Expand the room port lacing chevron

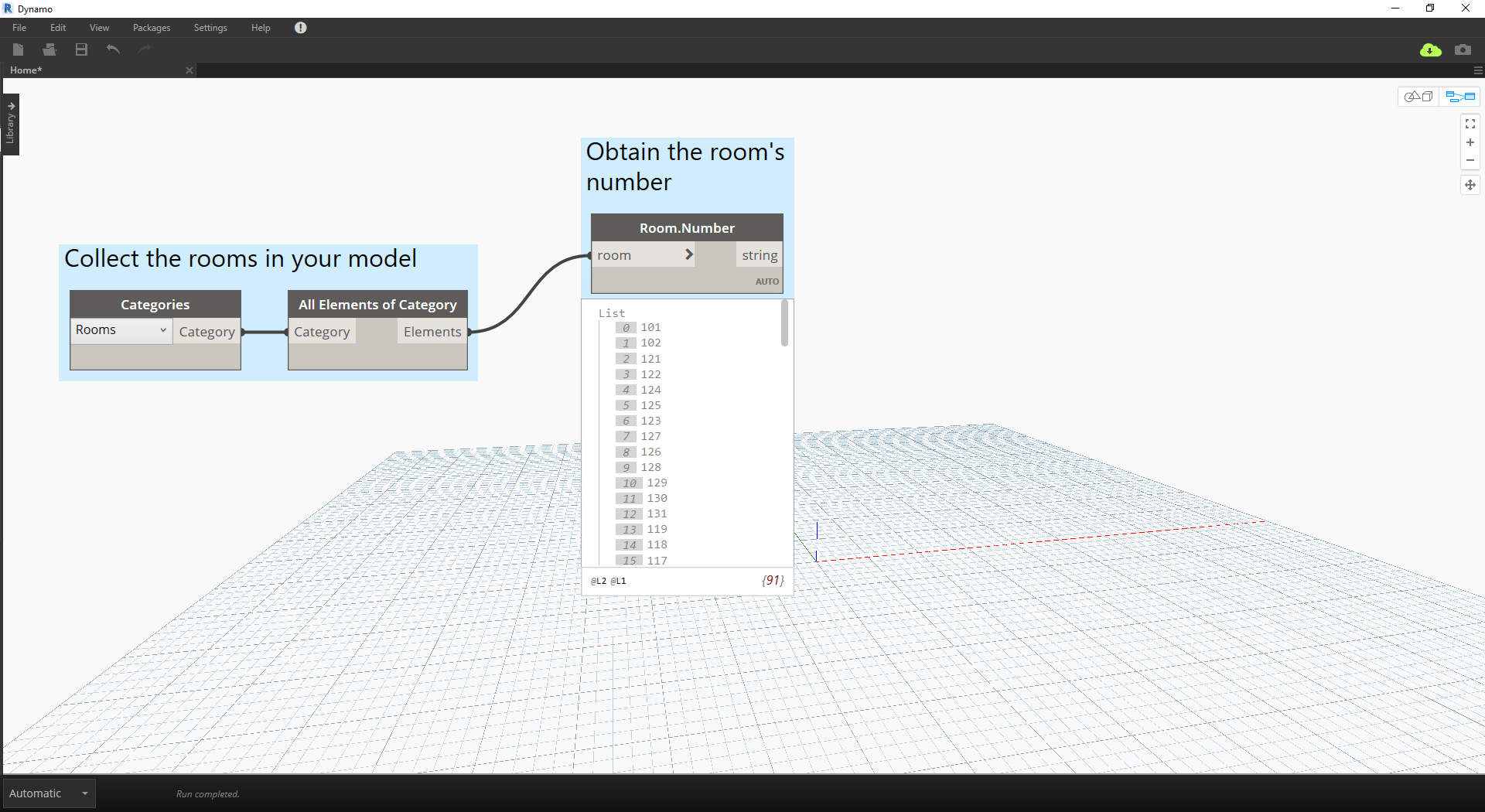[688, 254]
